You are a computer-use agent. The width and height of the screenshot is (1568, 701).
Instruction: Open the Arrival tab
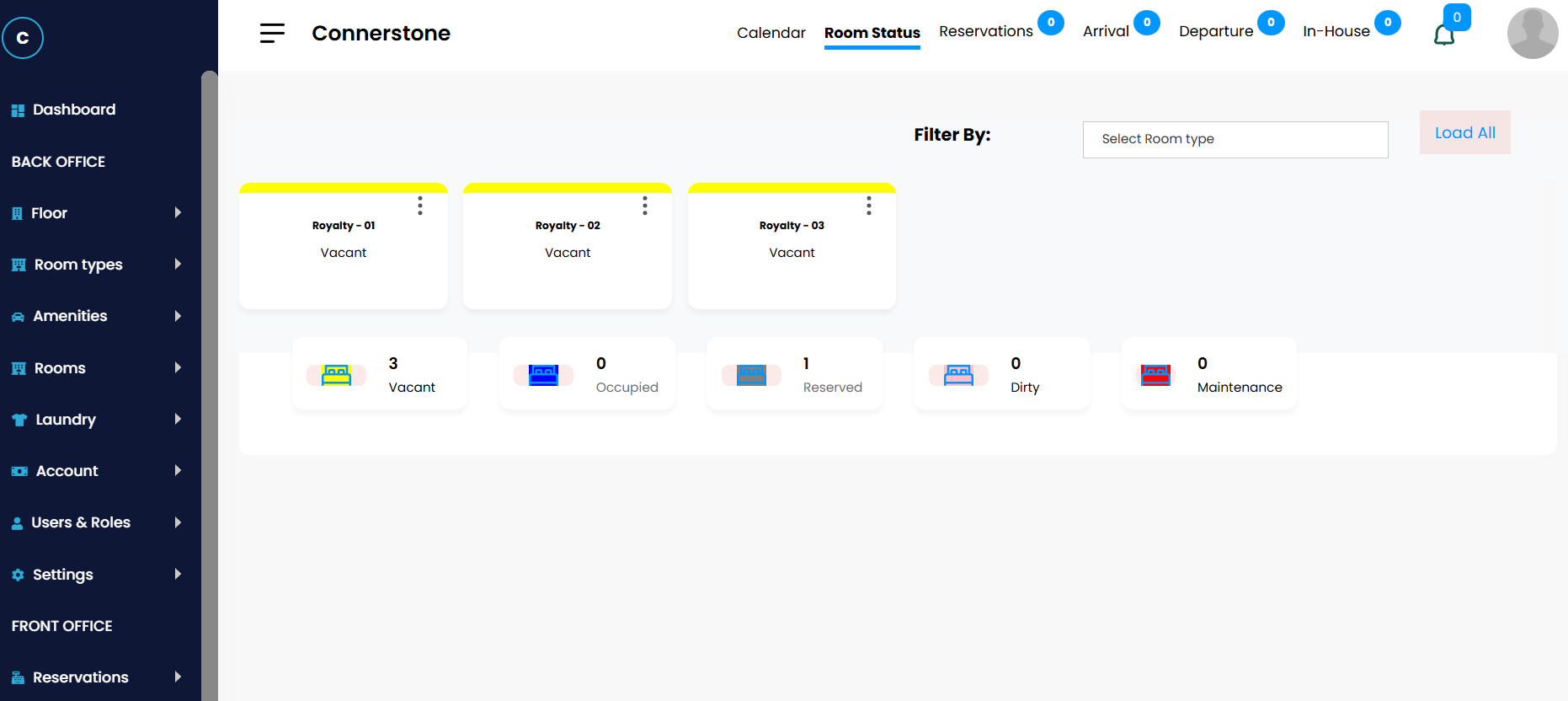click(x=1106, y=31)
